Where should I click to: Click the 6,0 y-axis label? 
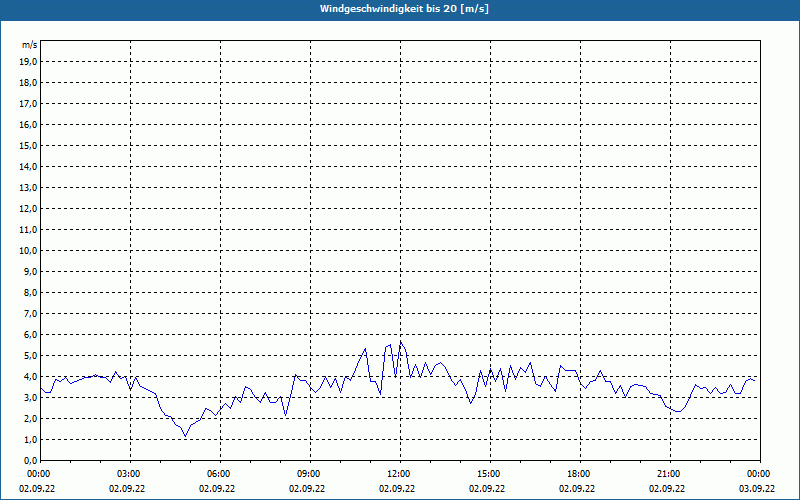(31, 335)
